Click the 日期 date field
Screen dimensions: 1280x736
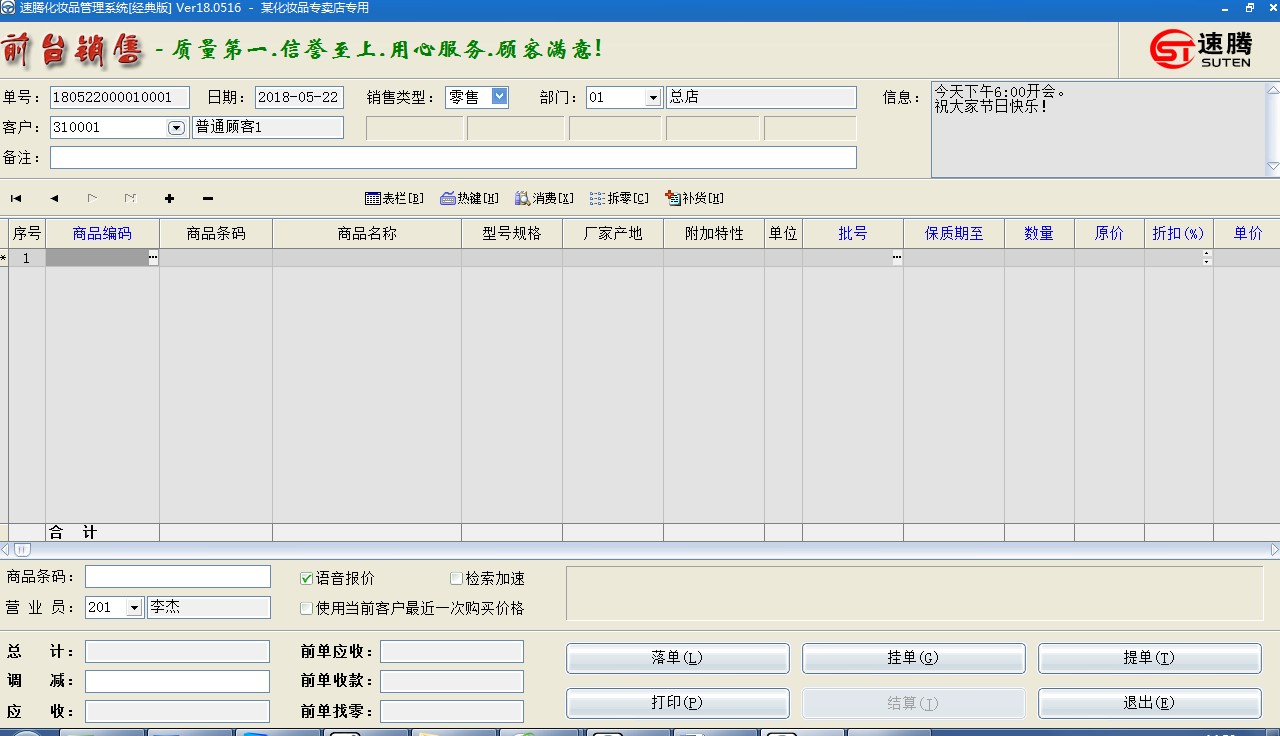299,98
